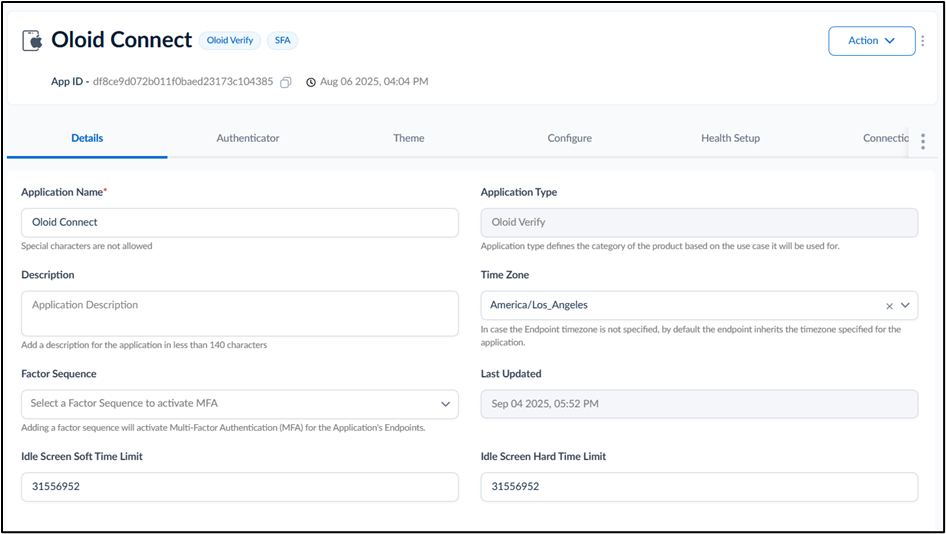Click the clock icon beside creation date
Screen dimensions: 946x534
311,82
